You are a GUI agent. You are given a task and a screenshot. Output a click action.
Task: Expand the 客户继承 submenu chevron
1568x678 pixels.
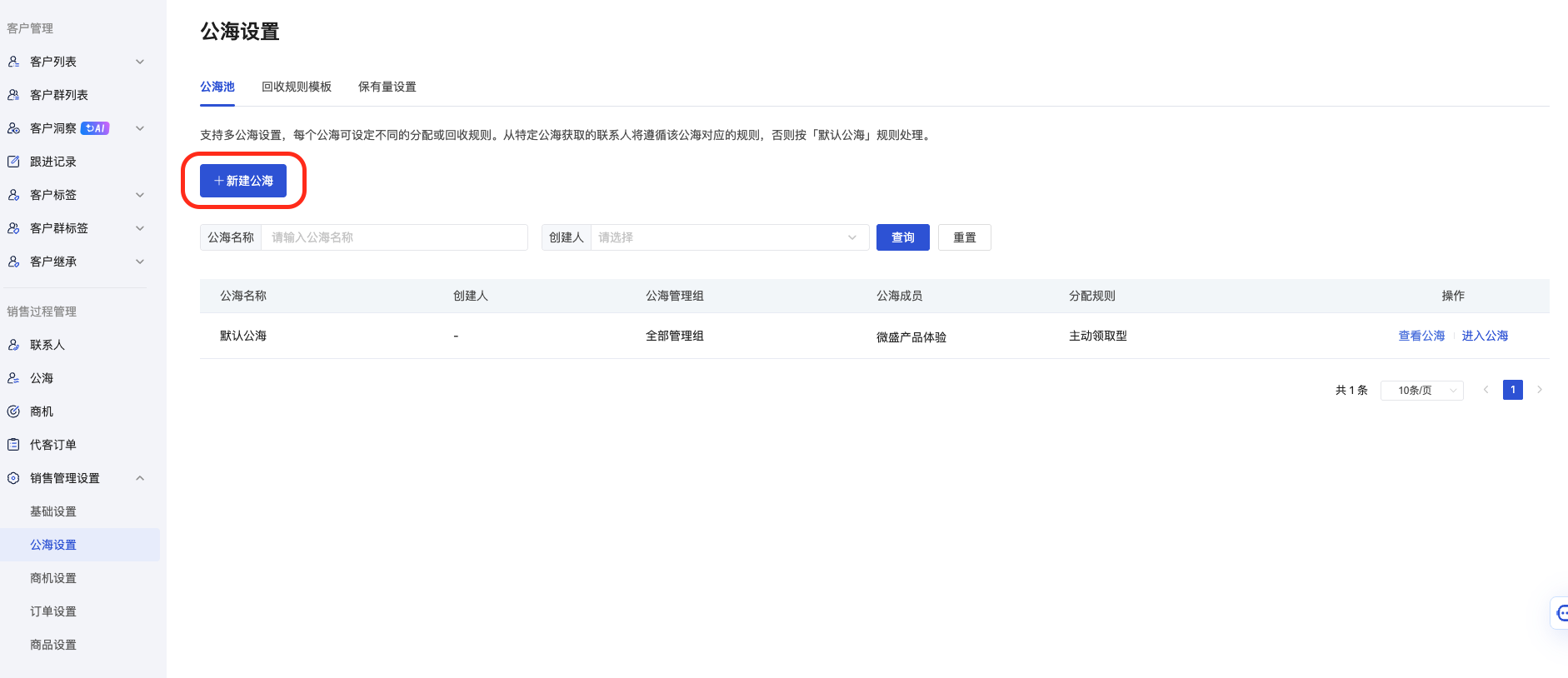coord(140,262)
